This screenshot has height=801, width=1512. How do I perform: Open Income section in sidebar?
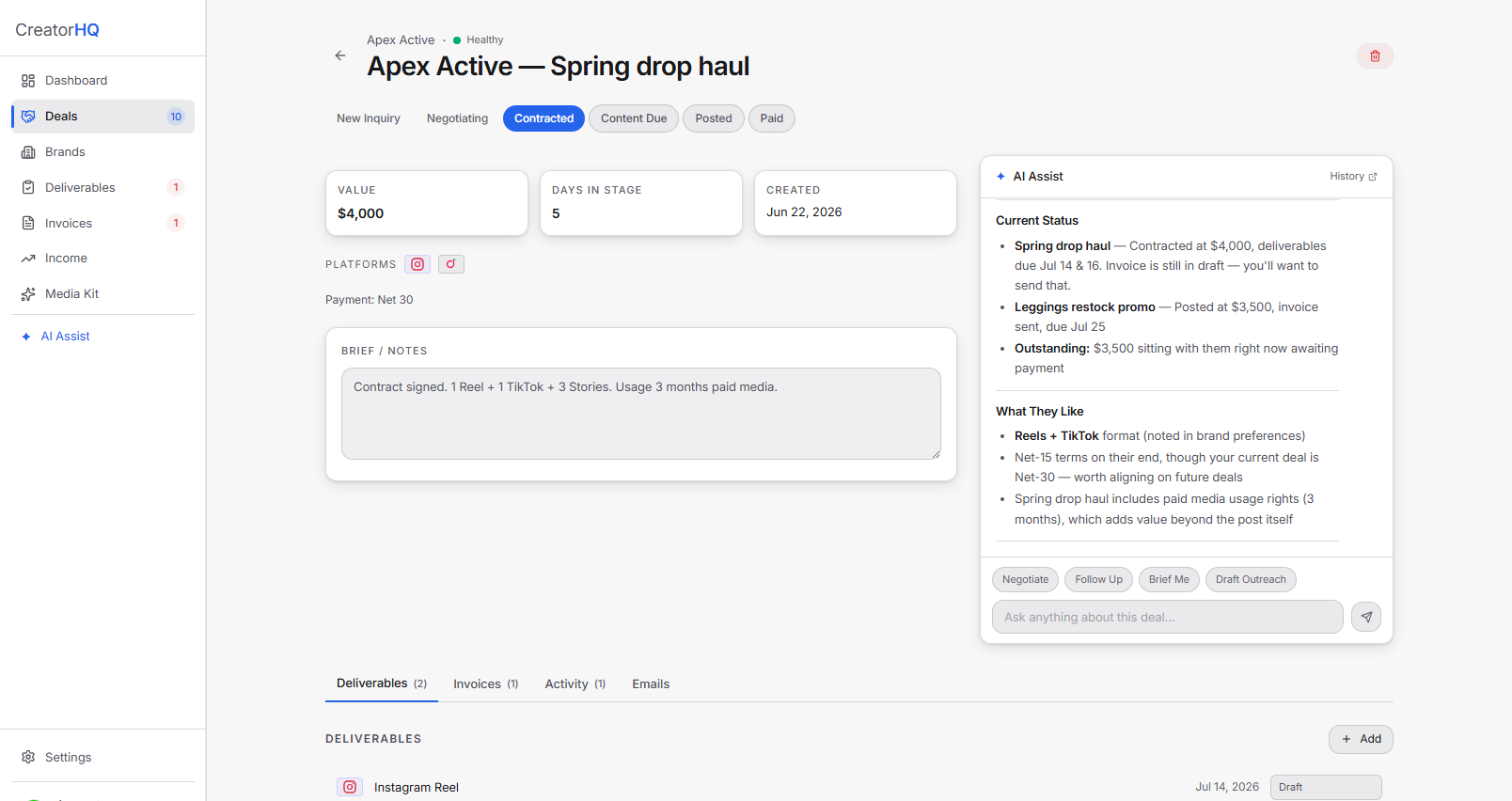[x=103, y=259]
